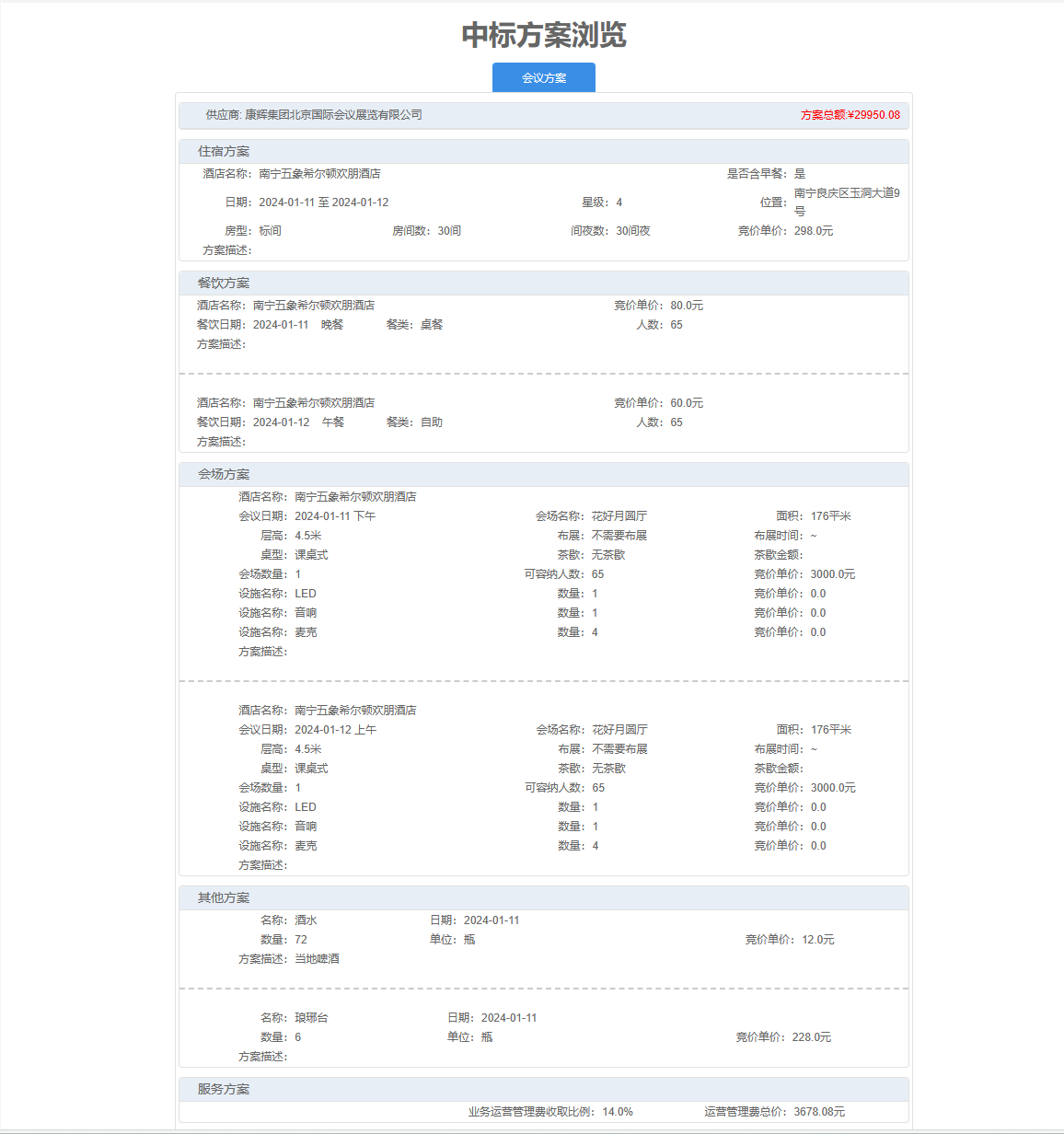Click the 住宿方案 section header
Viewport: 1064px width, 1134px height.
(x=224, y=151)
